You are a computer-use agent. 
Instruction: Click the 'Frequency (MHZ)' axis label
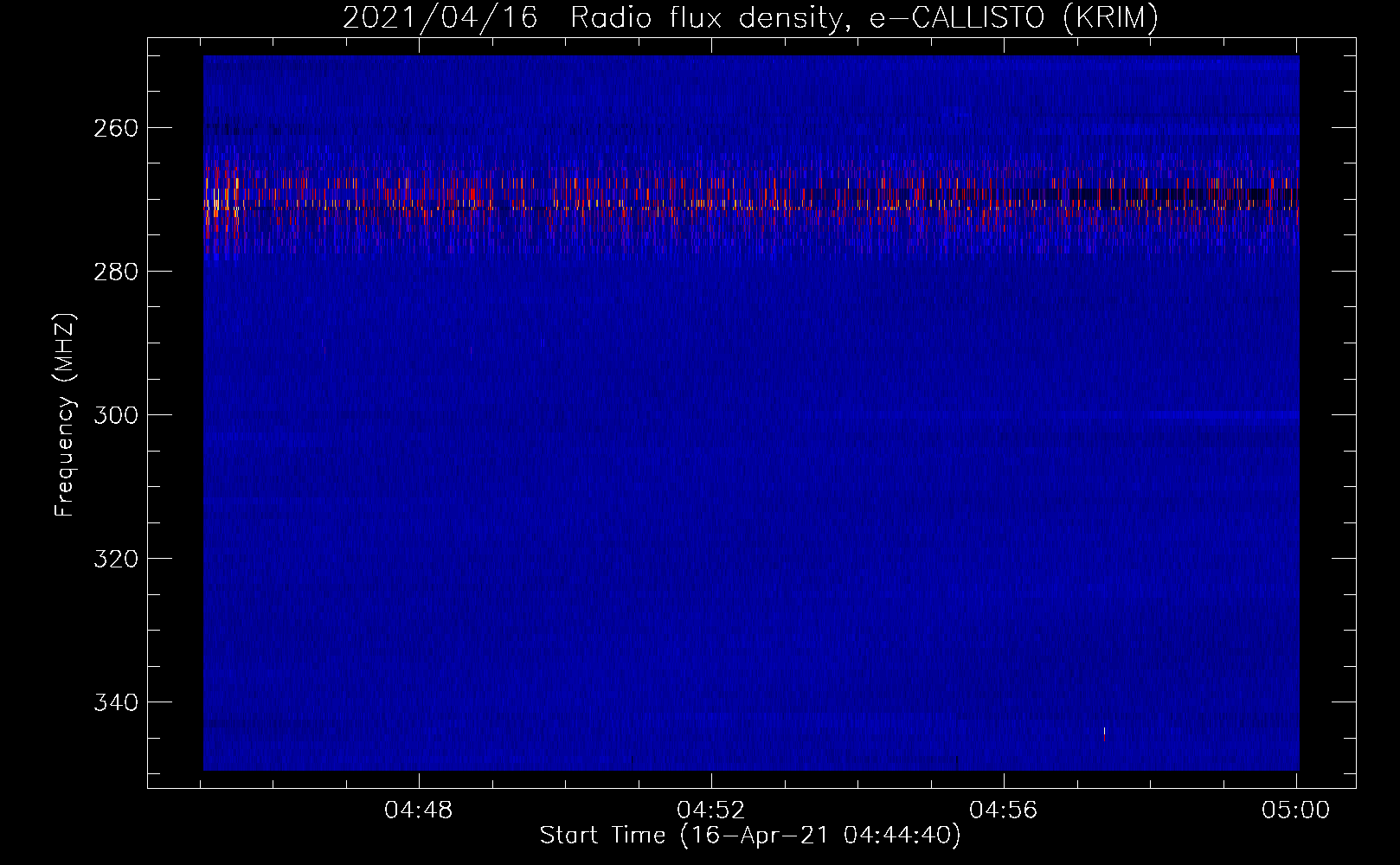(x=65, y=415)
